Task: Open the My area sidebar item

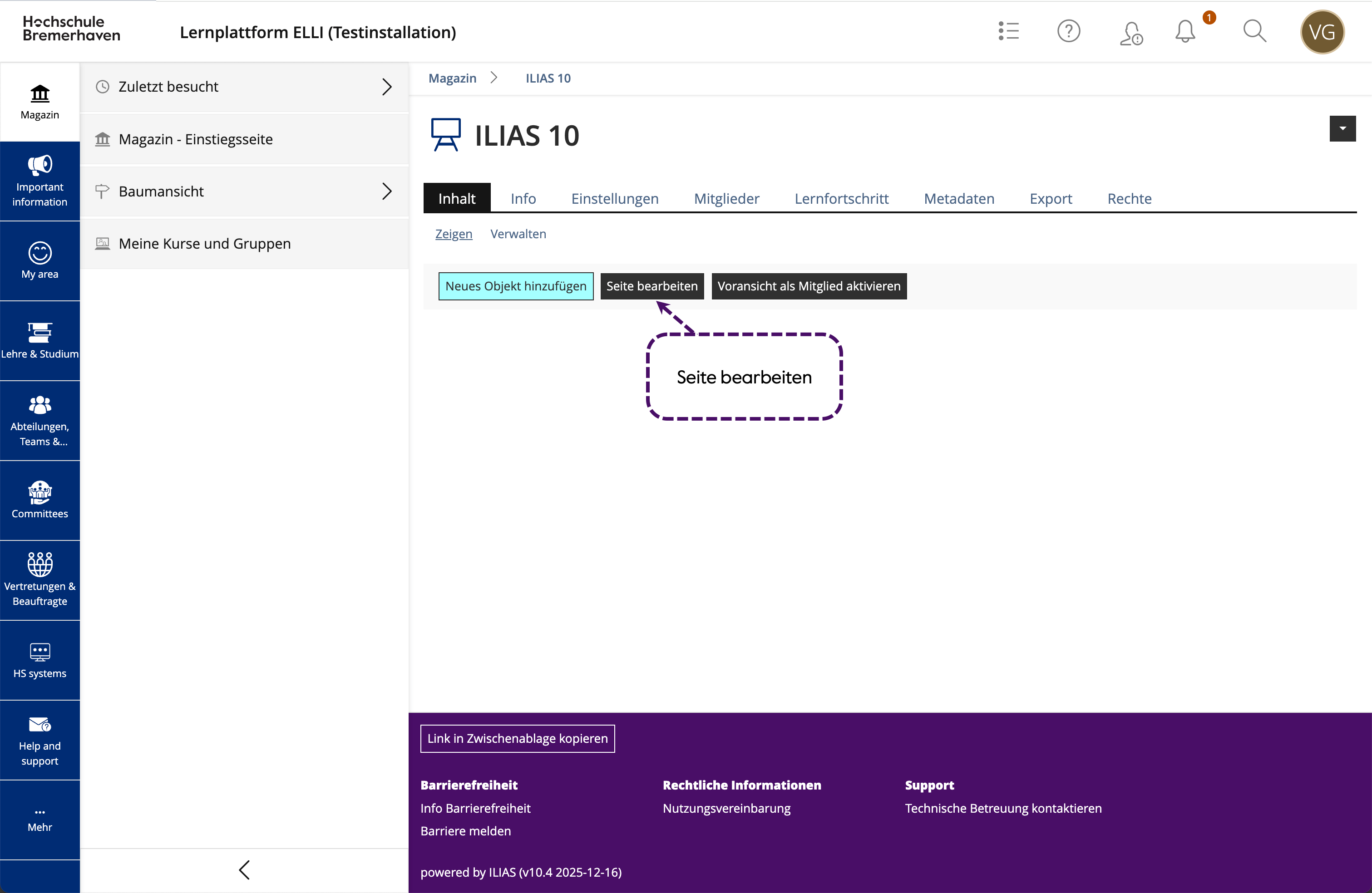Action: (40, 261)
